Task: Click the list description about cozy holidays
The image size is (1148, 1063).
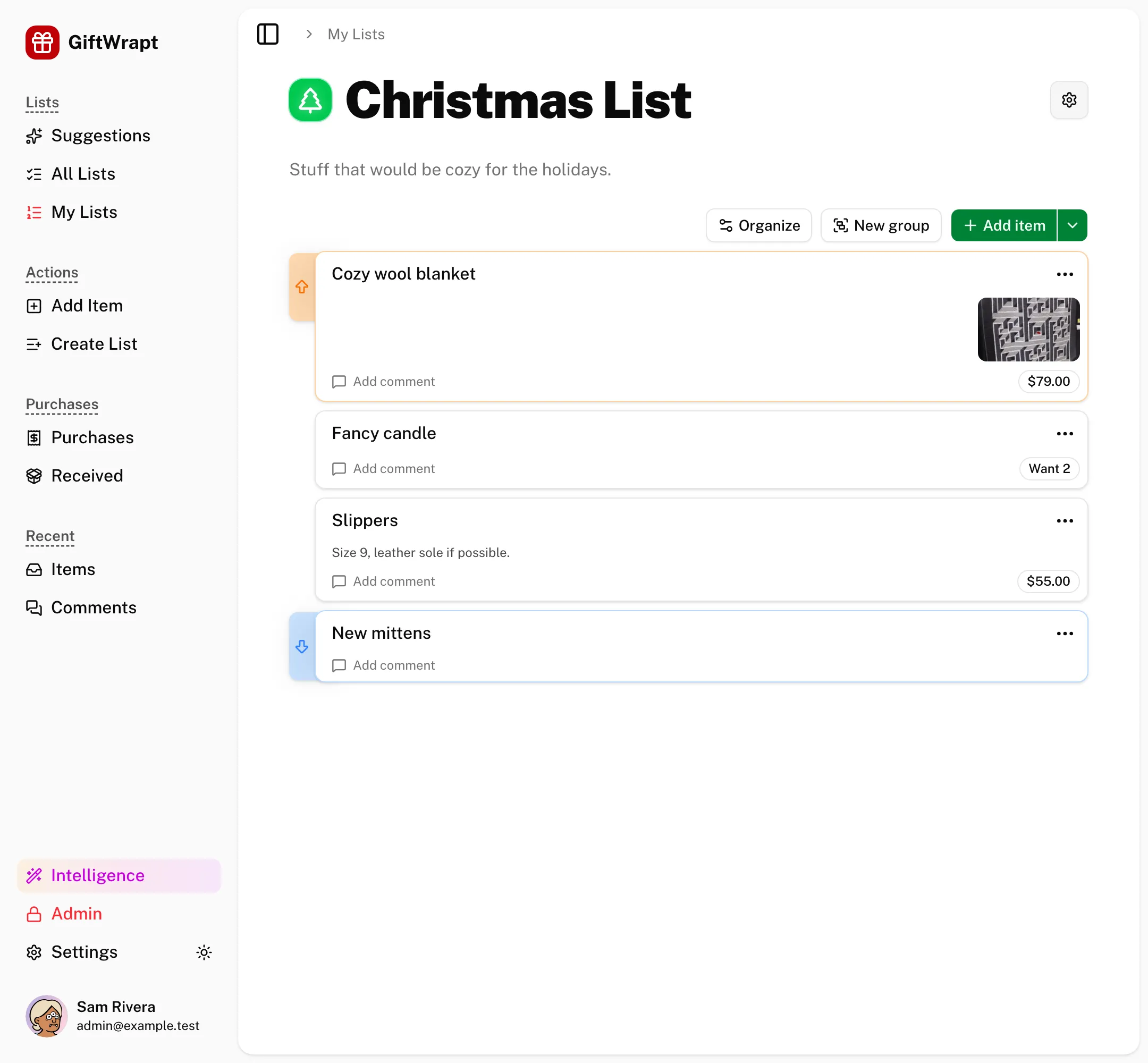Action: [450, 170]
